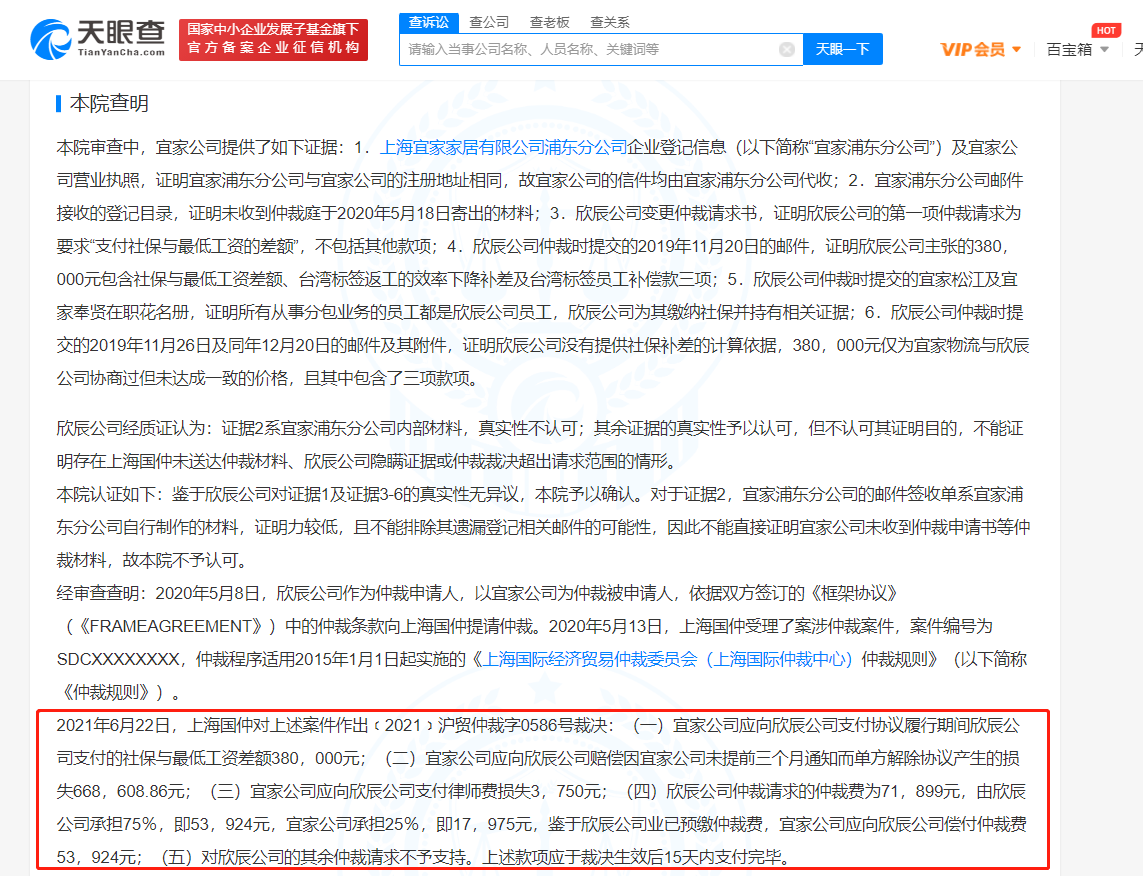Open the red government fund credit banner

pos(273,39)
